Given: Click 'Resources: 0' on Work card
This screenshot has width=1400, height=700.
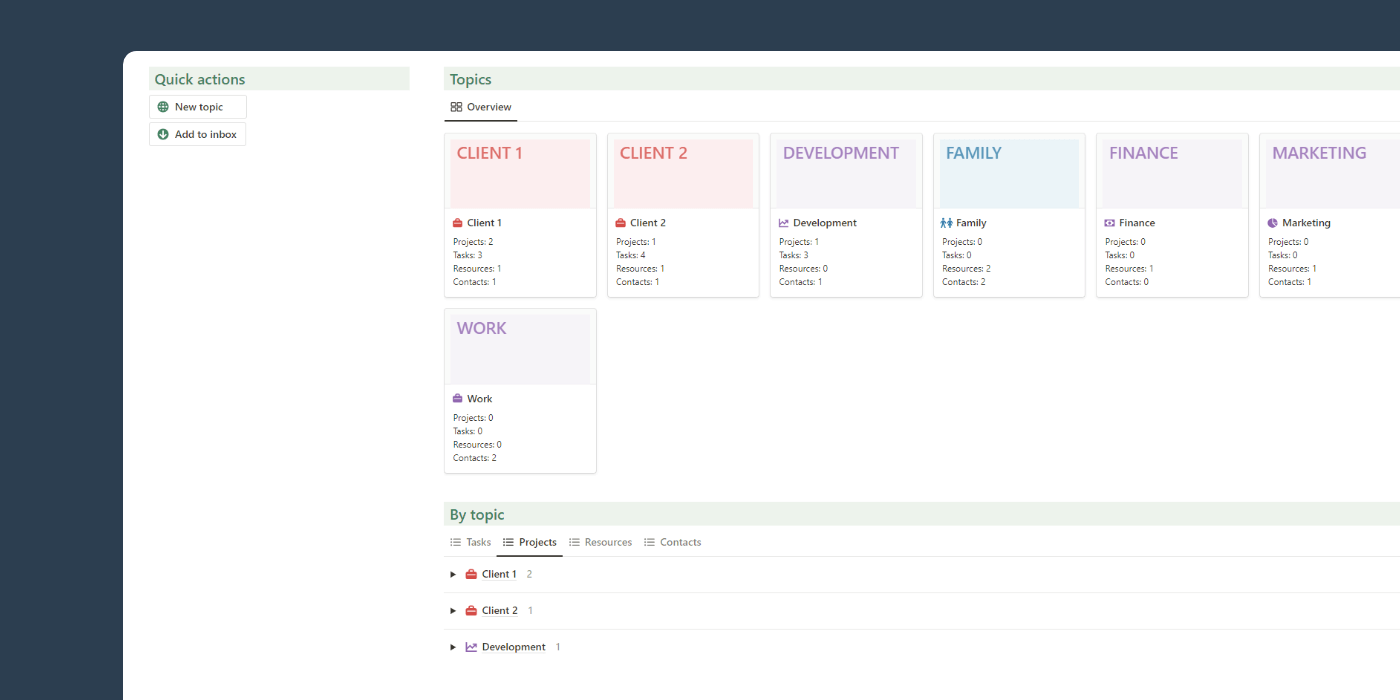Looking at the screenshot, I should [x=477, y=445].
